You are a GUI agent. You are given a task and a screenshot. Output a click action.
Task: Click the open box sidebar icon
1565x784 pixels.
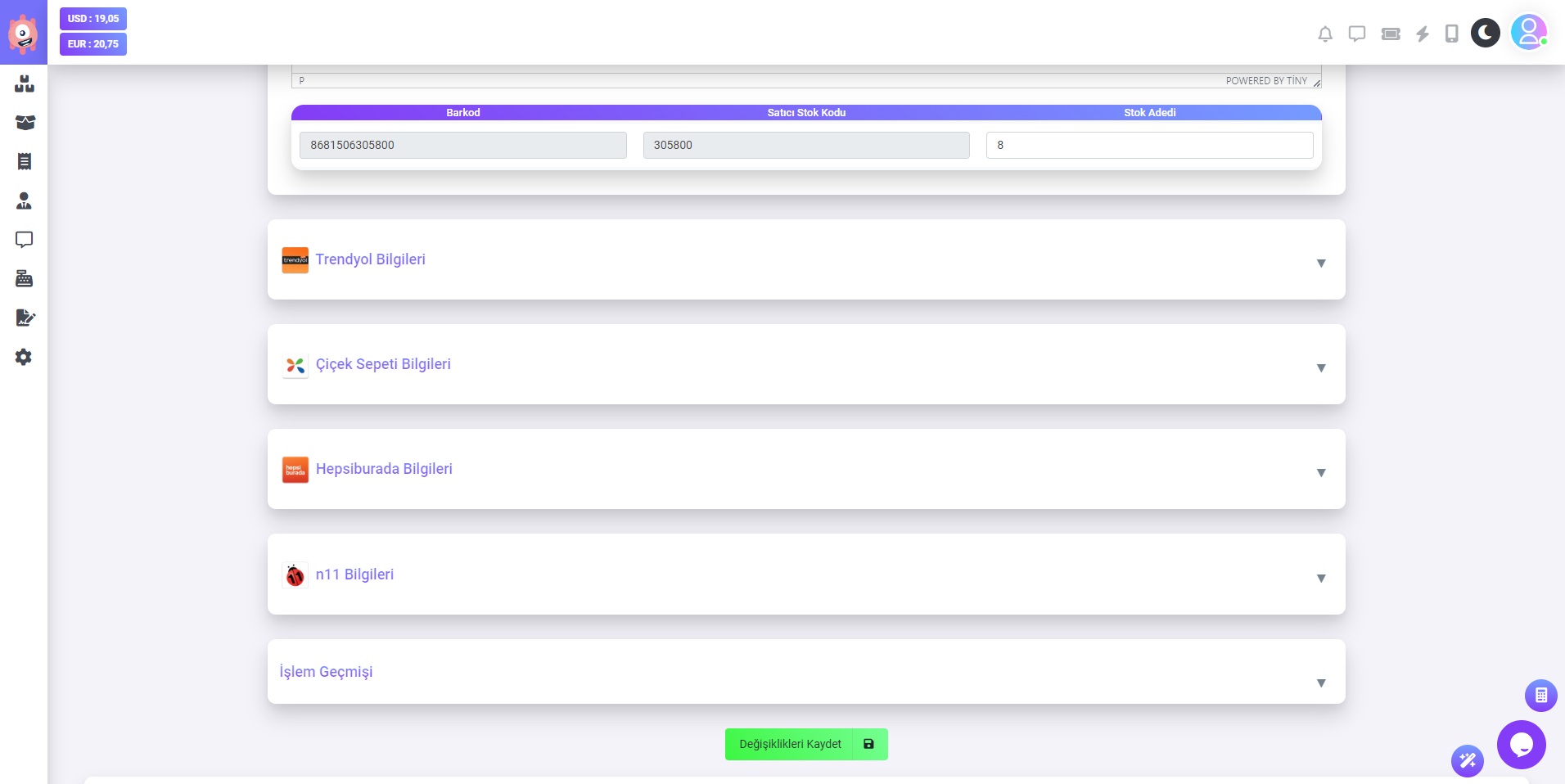[x=25, y=123]
